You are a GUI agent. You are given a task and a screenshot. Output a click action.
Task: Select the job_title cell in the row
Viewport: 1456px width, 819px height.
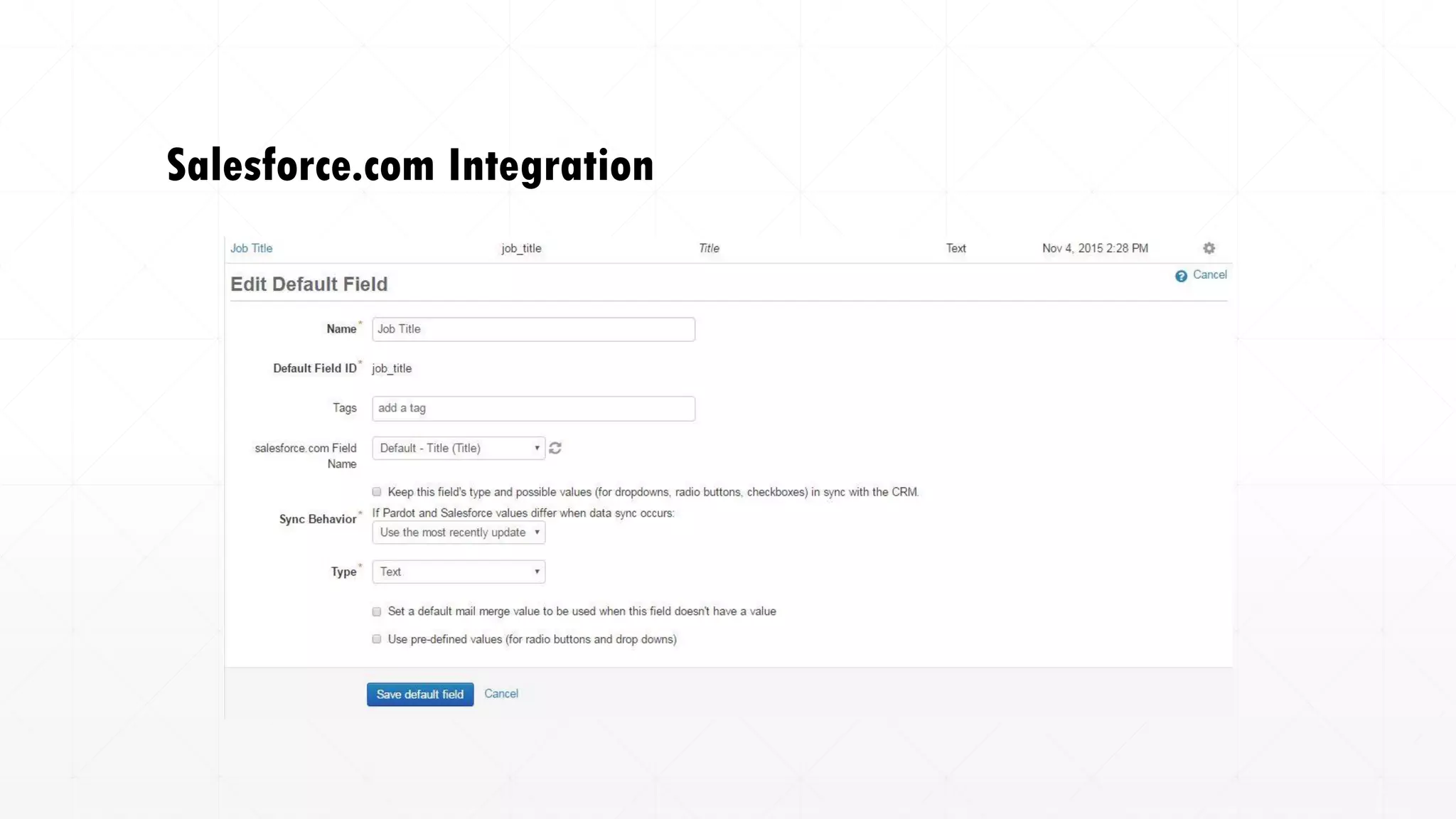coord(521,248)
